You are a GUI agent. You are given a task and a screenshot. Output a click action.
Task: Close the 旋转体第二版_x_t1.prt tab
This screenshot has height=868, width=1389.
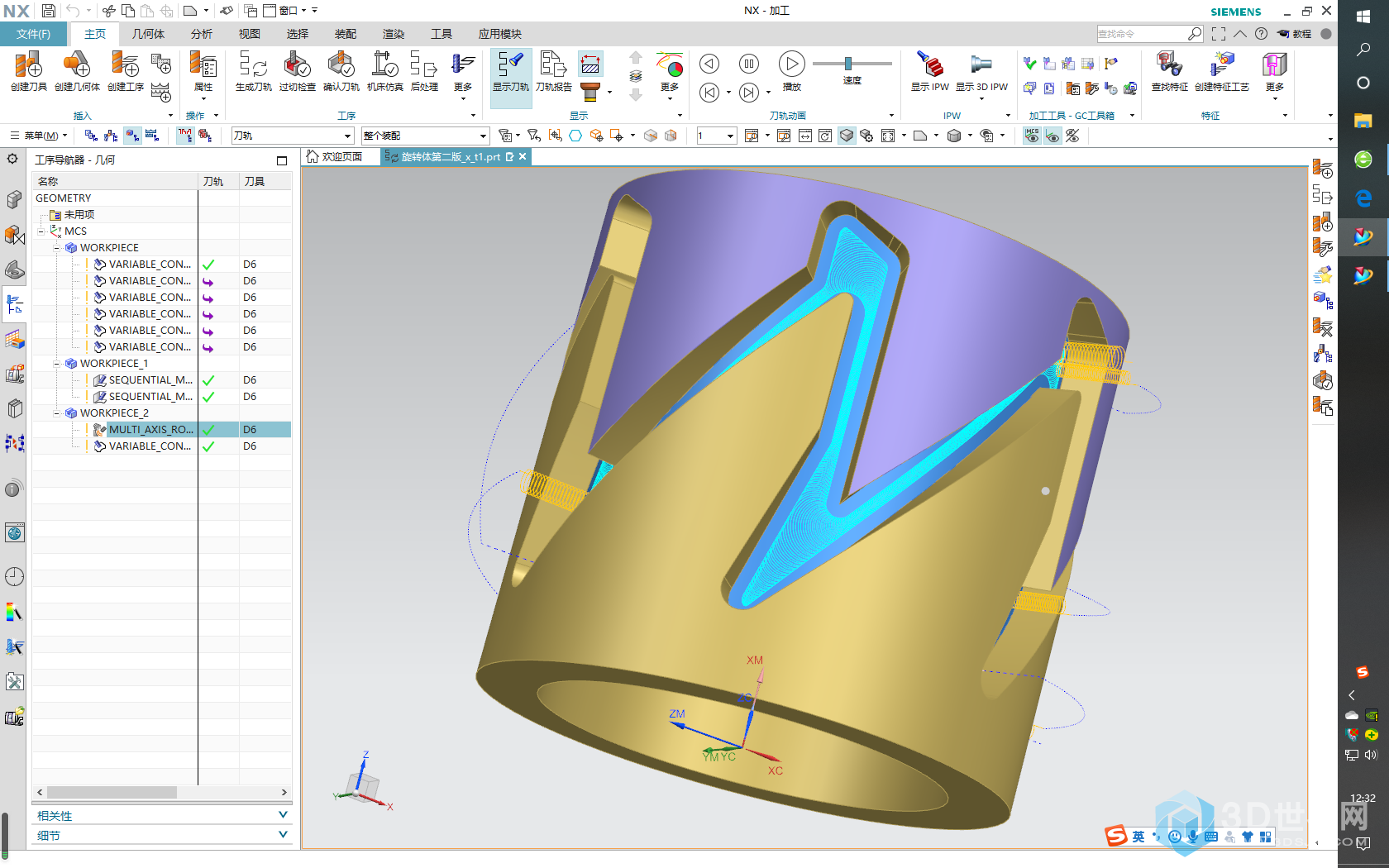pos(523,156)
